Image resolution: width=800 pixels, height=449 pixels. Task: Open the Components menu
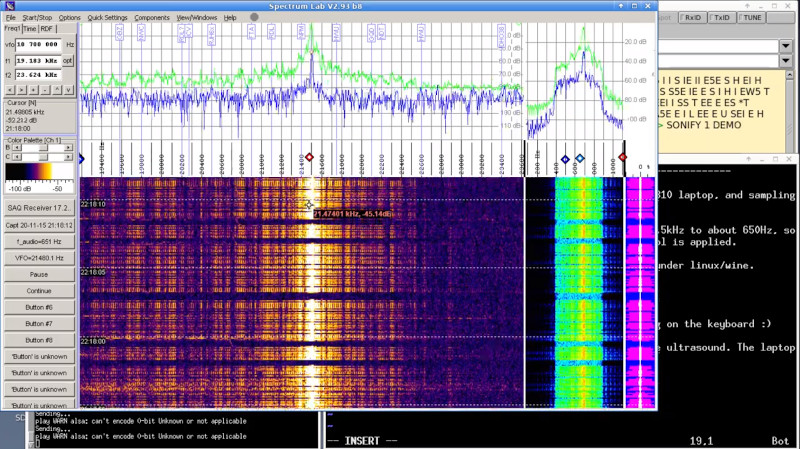(152, 17)
